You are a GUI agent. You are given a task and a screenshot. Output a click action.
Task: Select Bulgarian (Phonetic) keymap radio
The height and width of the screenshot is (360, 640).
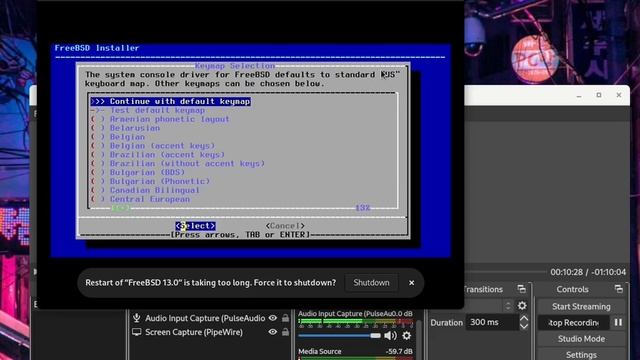click(150, 181)
